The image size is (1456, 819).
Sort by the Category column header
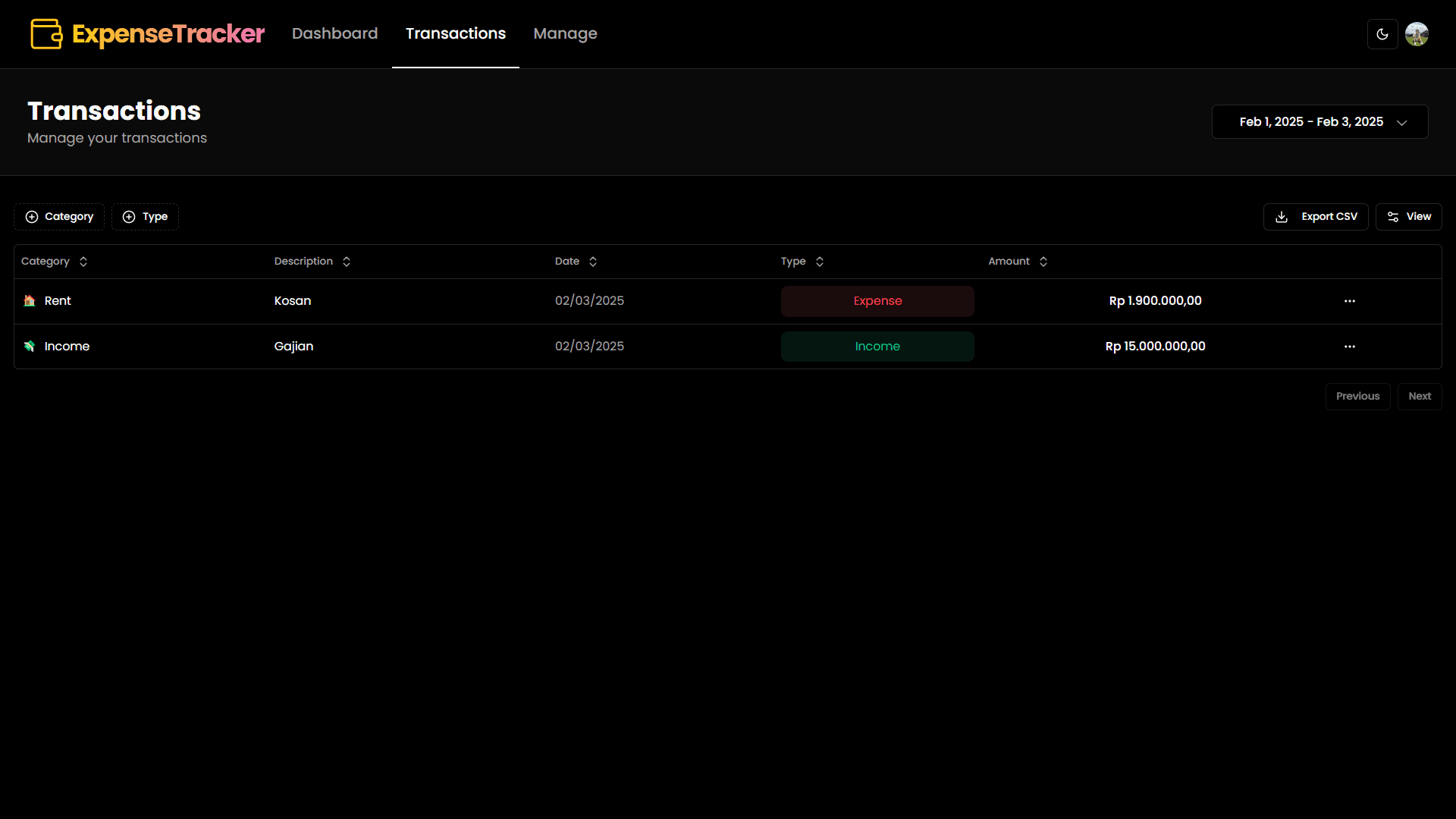55,262
